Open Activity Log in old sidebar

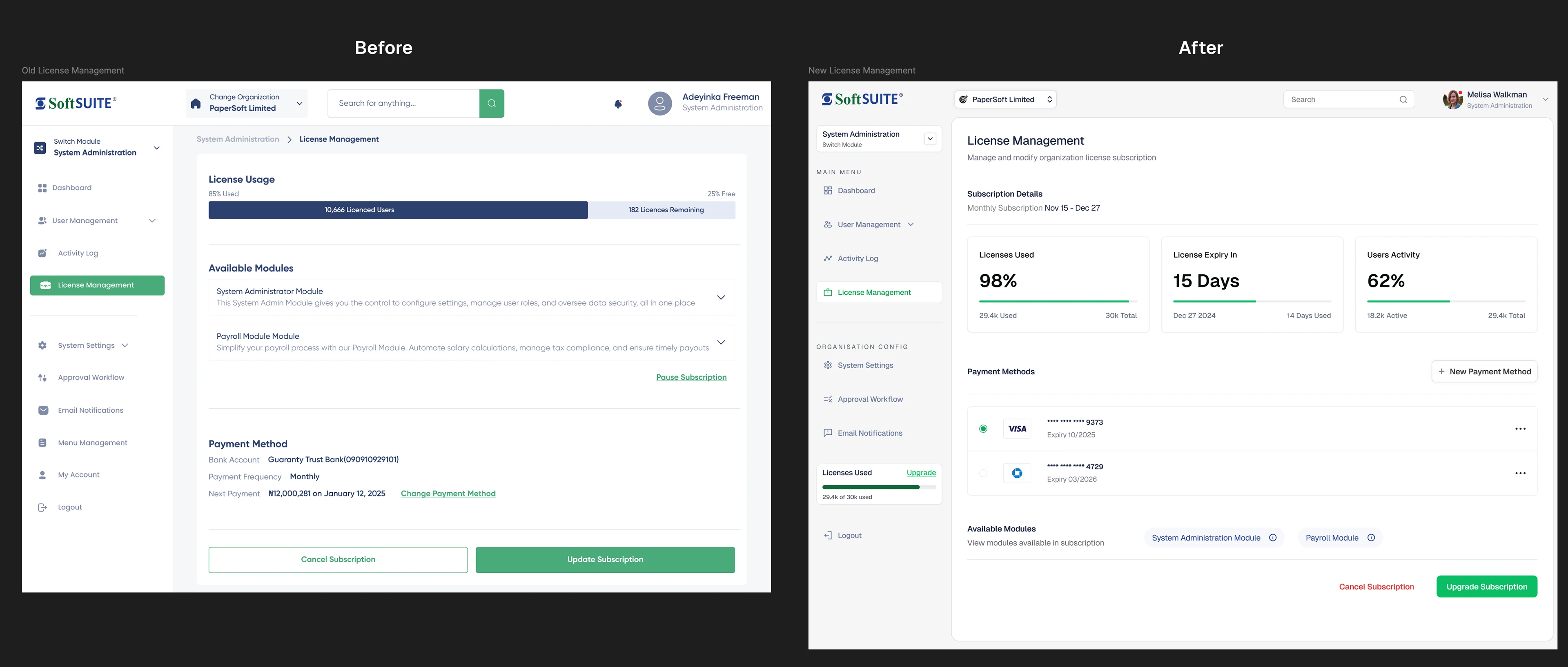pyautogui.click(x=77, y=253)
